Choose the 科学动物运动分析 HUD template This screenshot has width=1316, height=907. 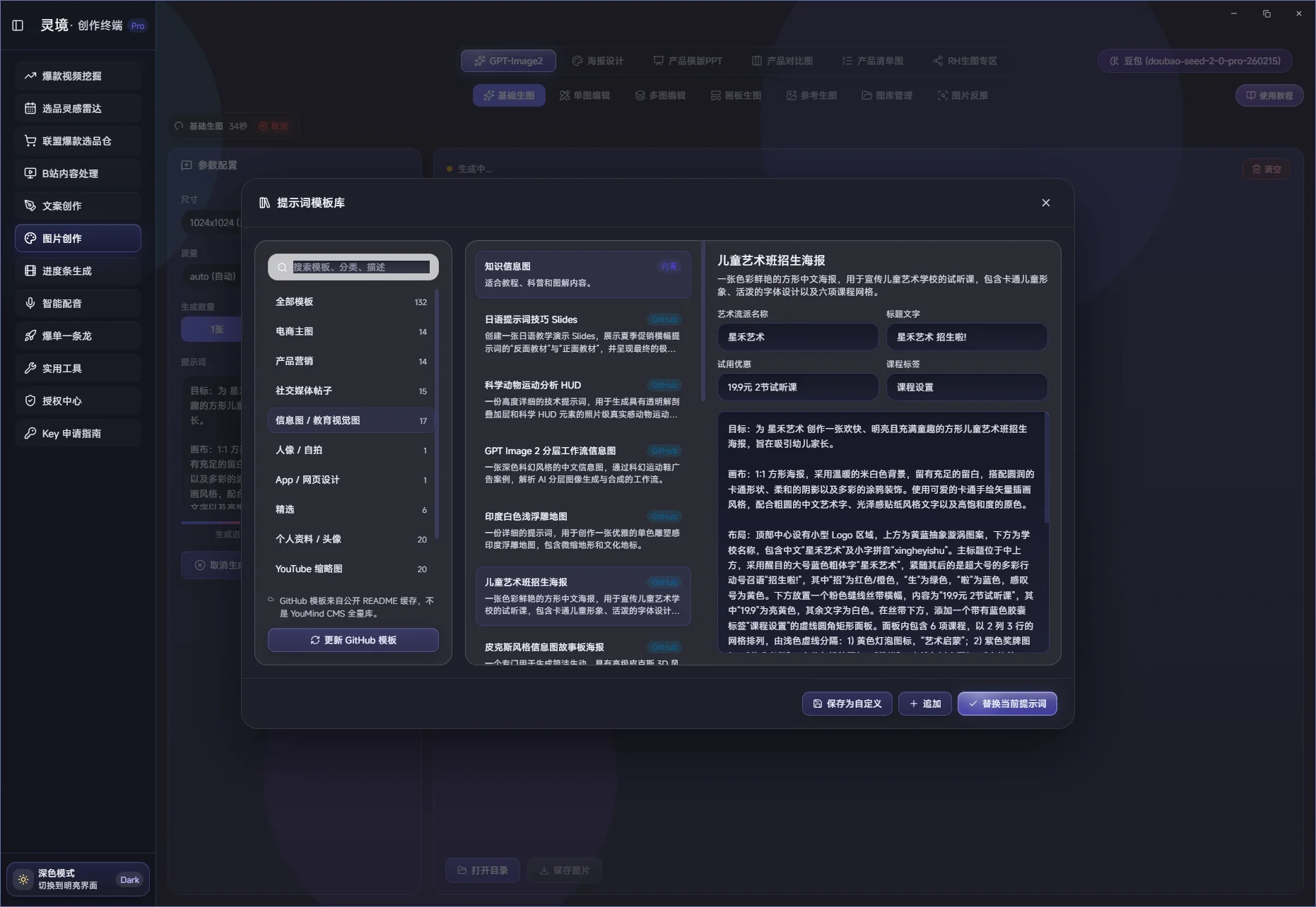point(583,399)
